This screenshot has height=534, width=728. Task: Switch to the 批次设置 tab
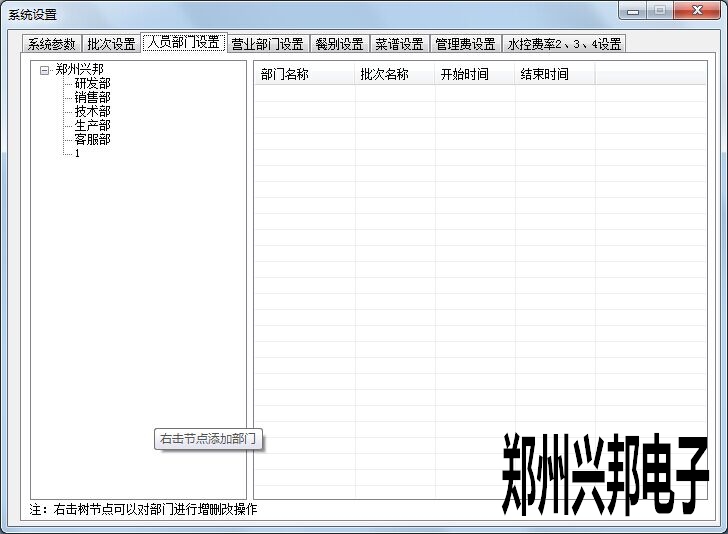[x=111, y=44]
